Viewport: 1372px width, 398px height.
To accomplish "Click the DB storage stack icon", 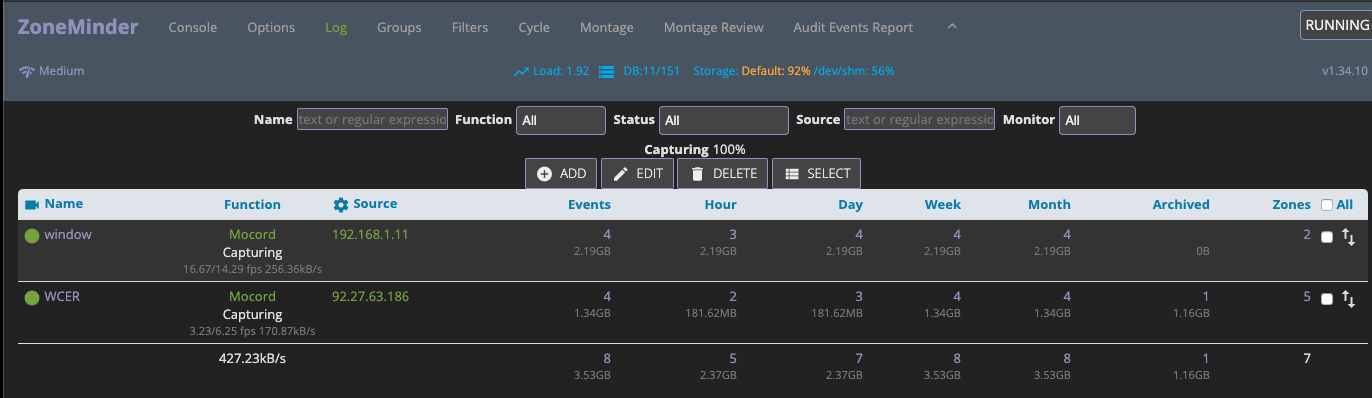I will pos(606,72).
